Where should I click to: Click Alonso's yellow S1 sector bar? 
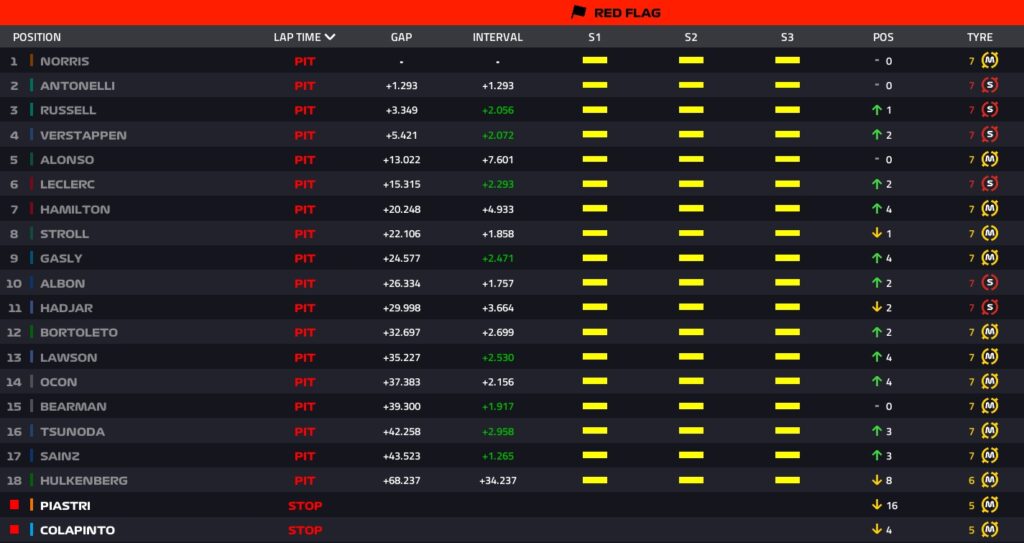click(595, 160)
